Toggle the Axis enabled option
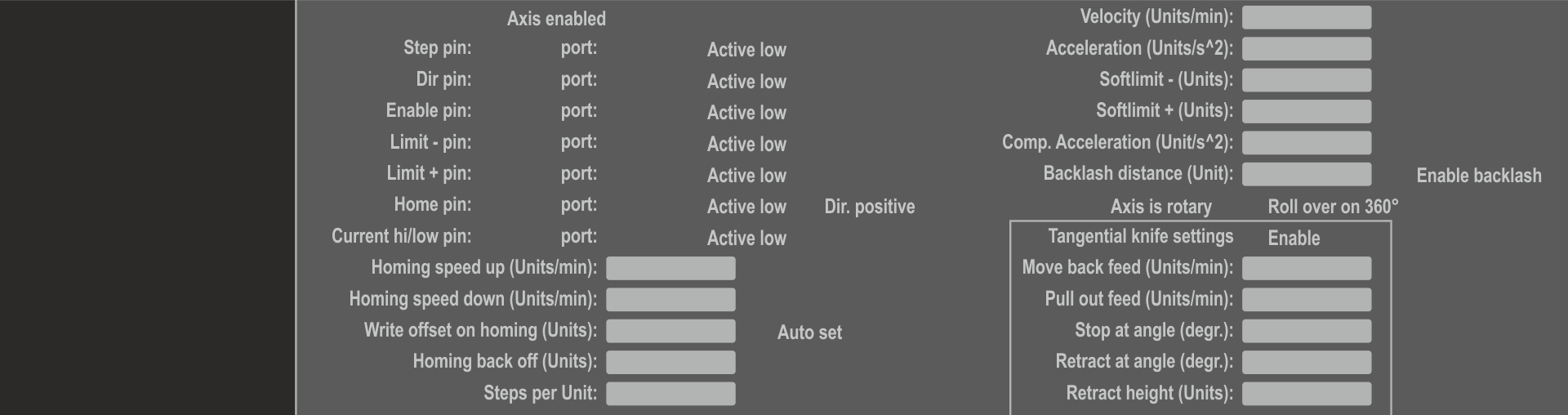The width and height of the screenshot is (1568, 415). pos(555,19)
